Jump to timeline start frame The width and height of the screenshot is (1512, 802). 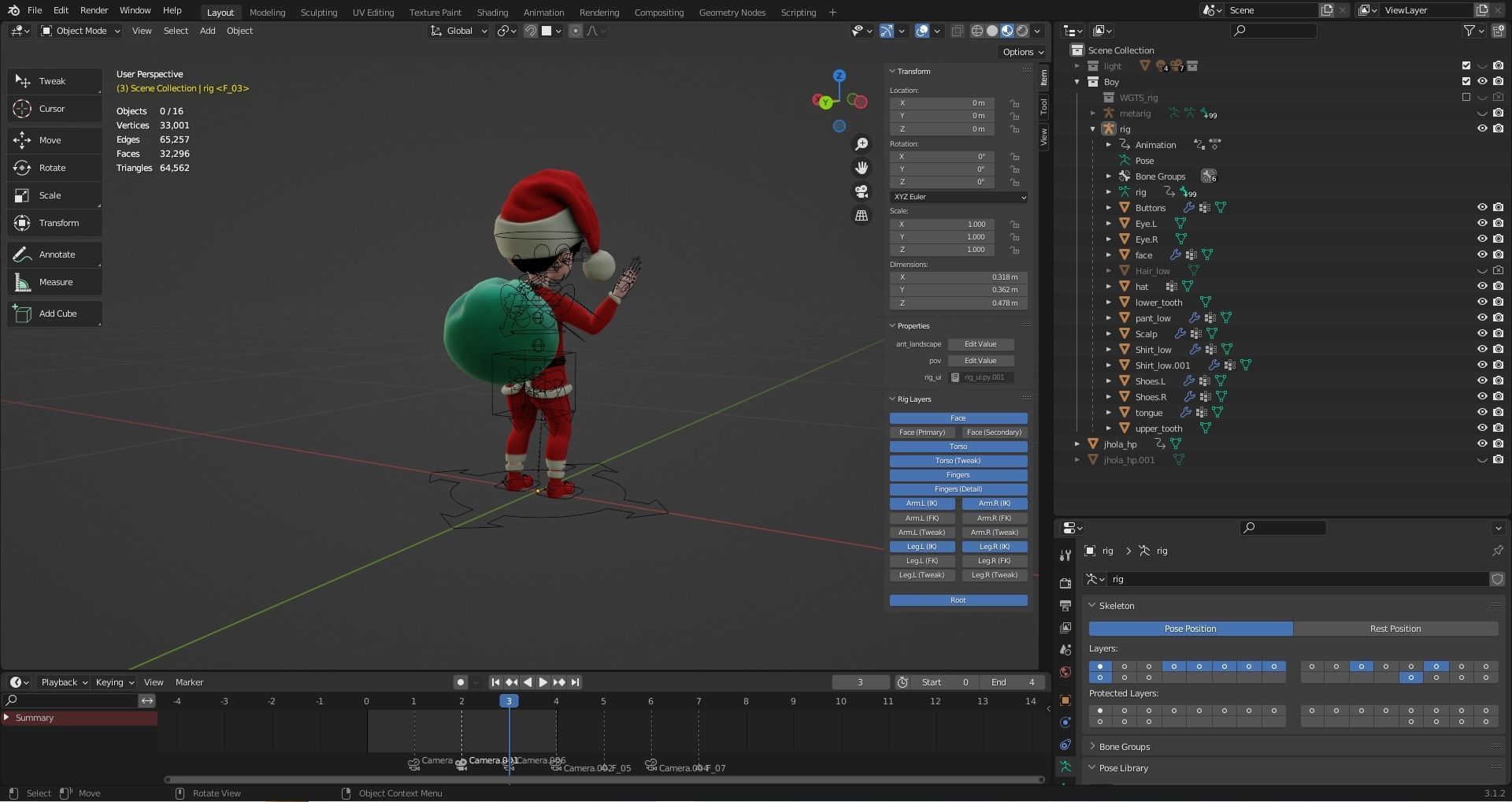(495, 682)
